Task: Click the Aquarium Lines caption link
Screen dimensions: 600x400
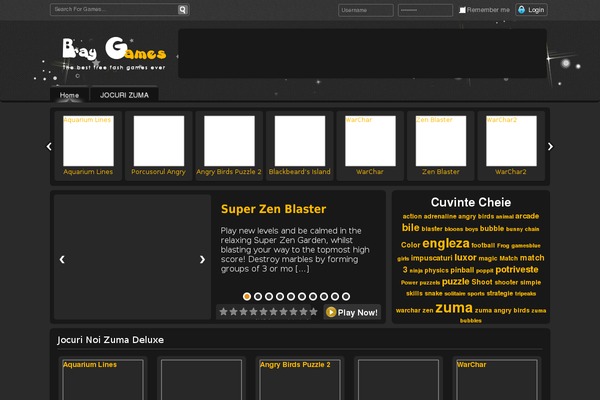Action: 88,172
